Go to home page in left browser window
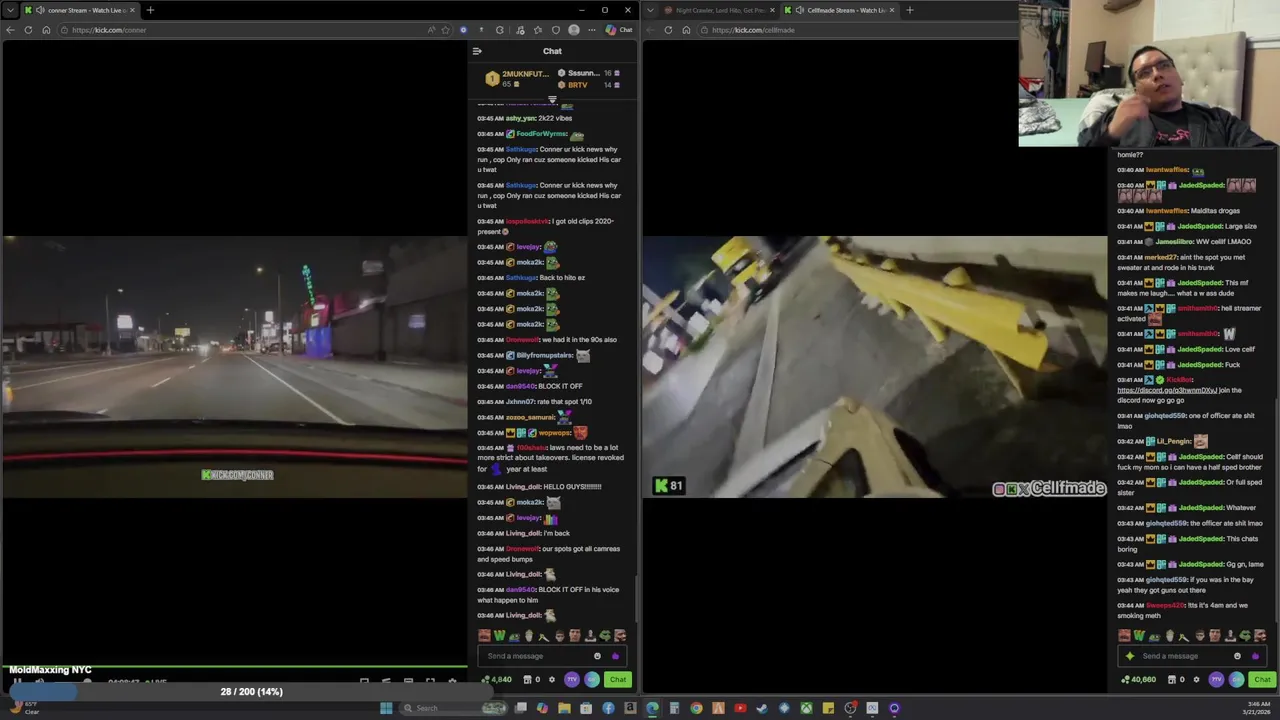Image resolution: width=1280 pixels, height=720 pixels. click(x=46, y=30)
